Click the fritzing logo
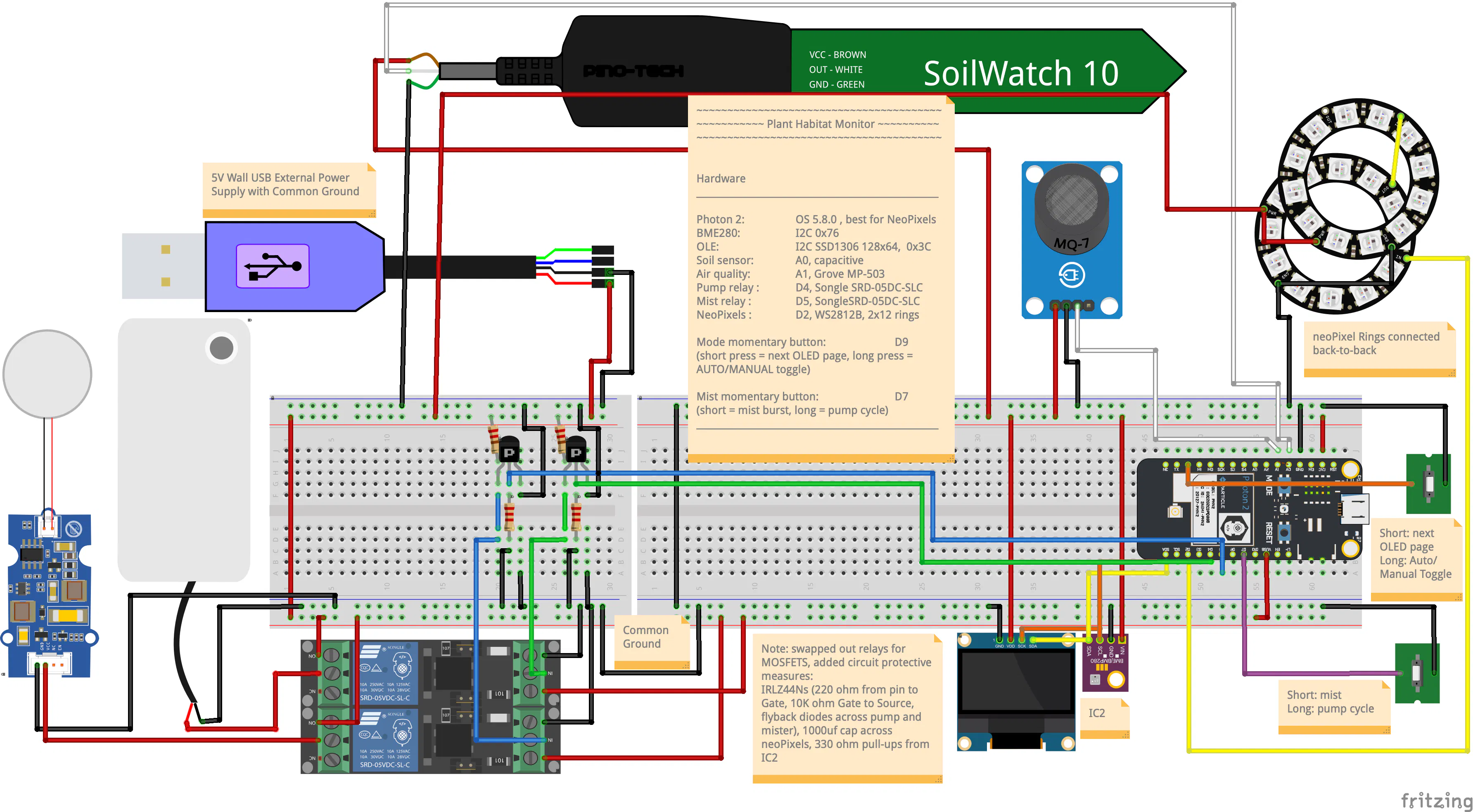 (1435, 800)
